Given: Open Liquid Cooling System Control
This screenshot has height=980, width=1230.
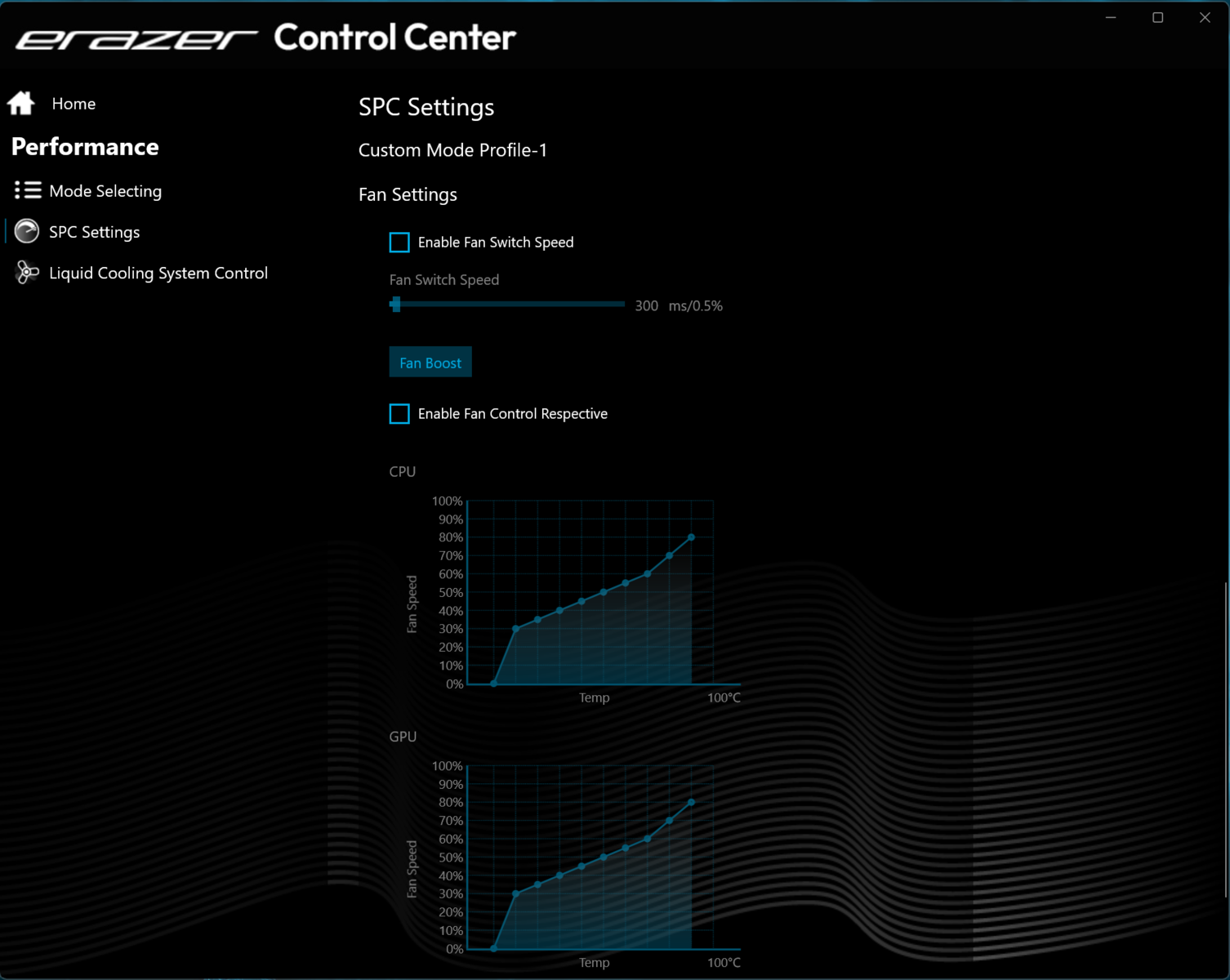Looking at the screenshot, I should click(x=158, y=273).
